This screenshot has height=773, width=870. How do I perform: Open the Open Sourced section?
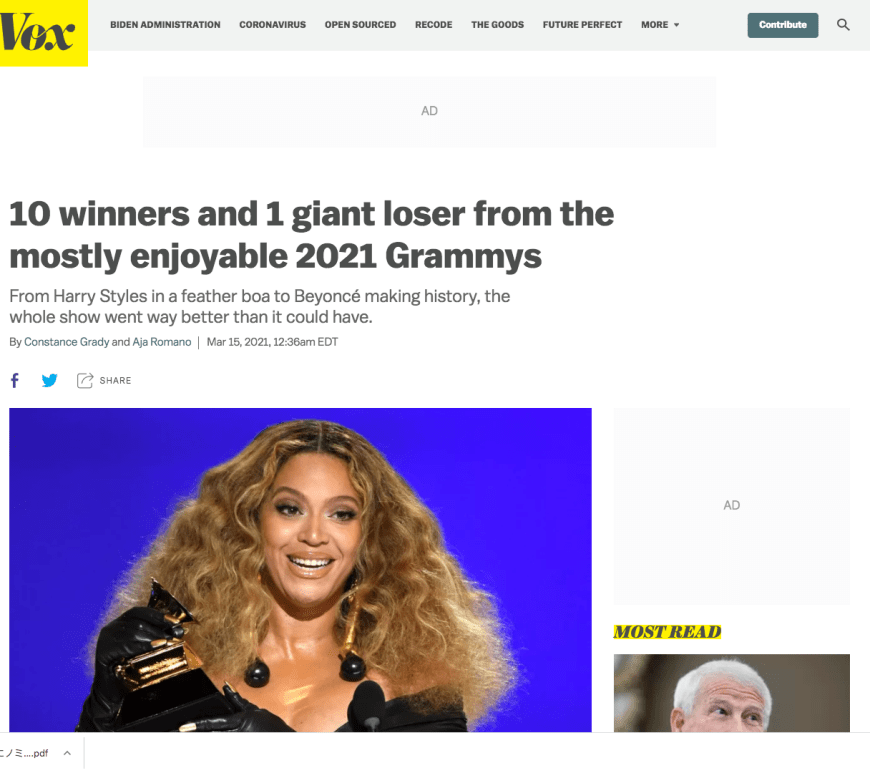360,25
